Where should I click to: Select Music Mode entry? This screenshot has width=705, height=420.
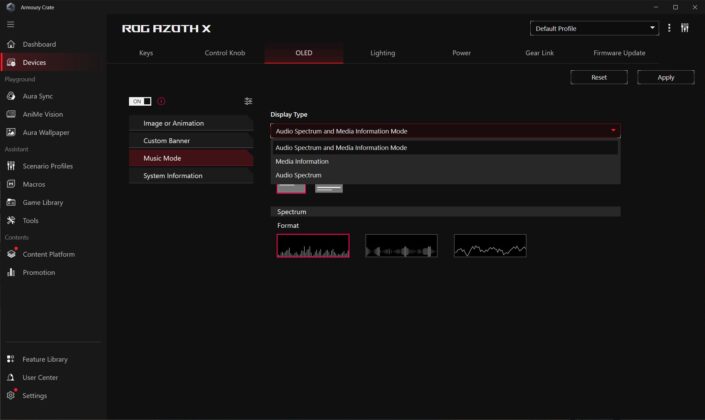coord(191,158)
